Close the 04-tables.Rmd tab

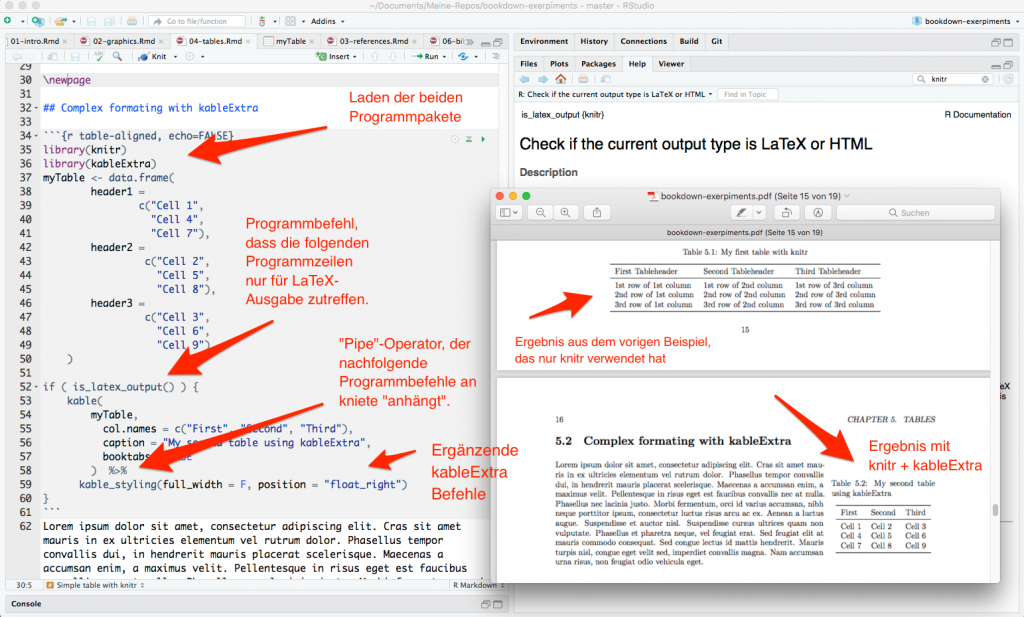[x=248, y=41]
